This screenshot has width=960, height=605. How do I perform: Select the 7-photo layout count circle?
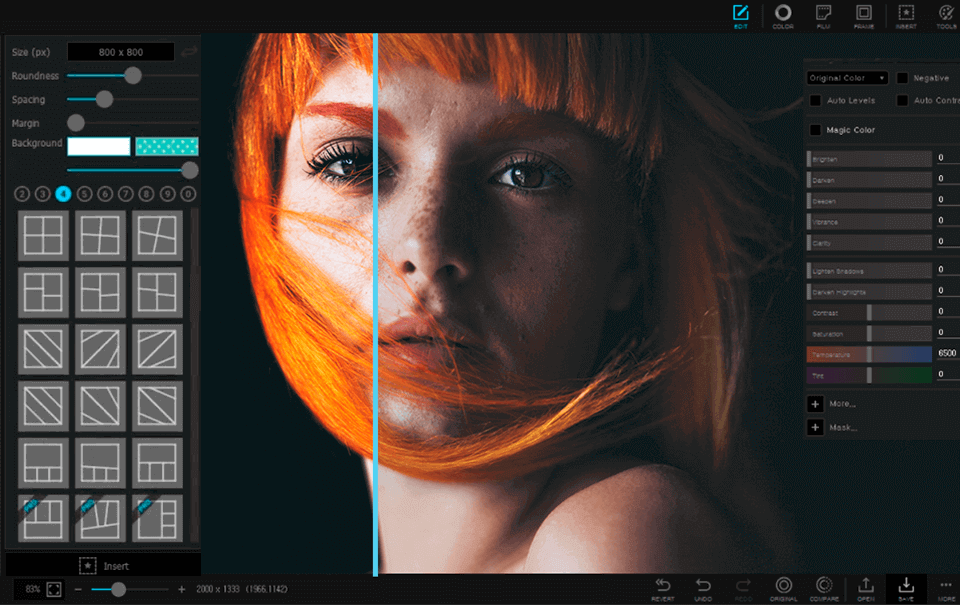pyautogui.click(x=126, y=194)
